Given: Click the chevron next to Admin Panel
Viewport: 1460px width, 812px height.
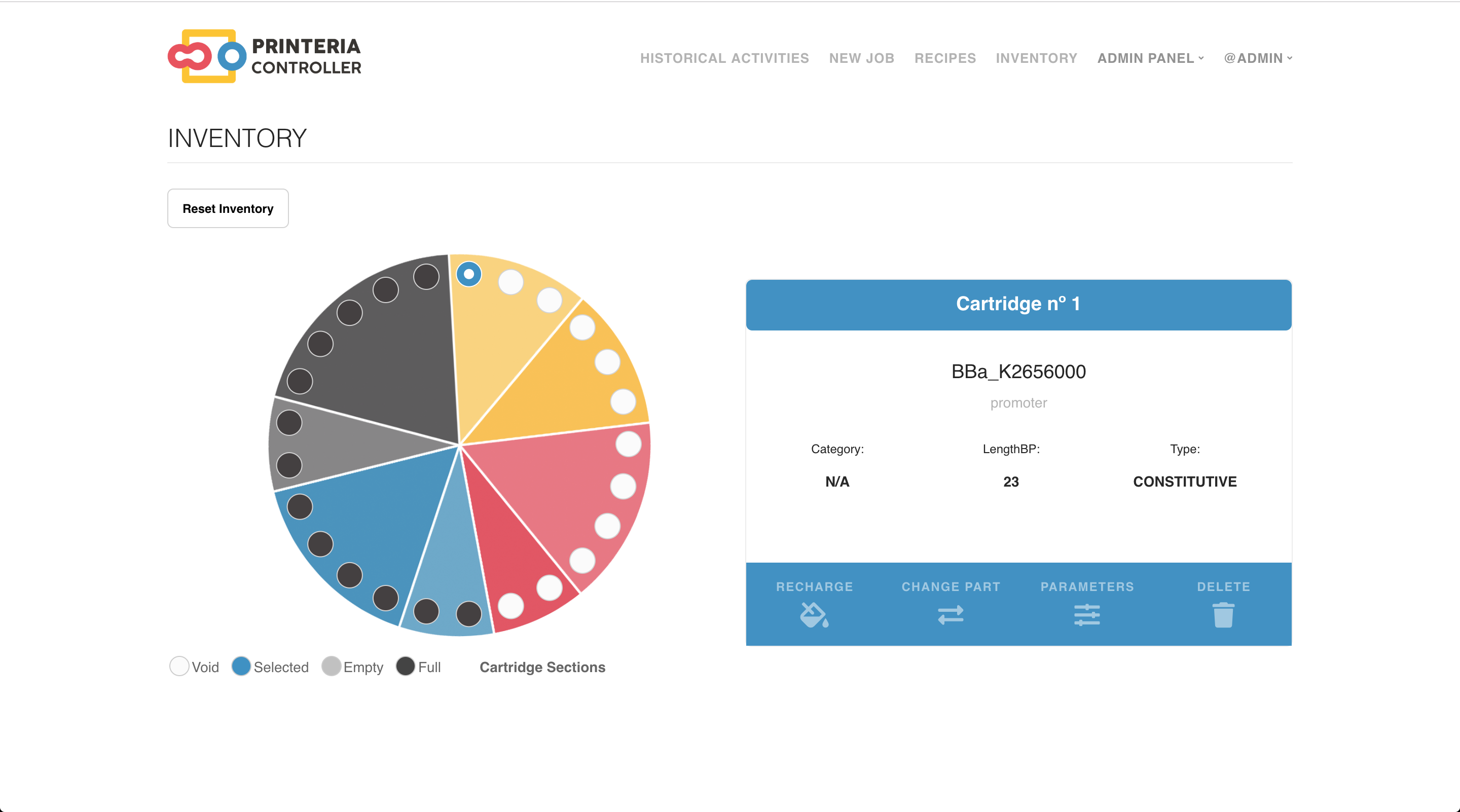Looking at the screenshot, I should [x=1201, y=58].
